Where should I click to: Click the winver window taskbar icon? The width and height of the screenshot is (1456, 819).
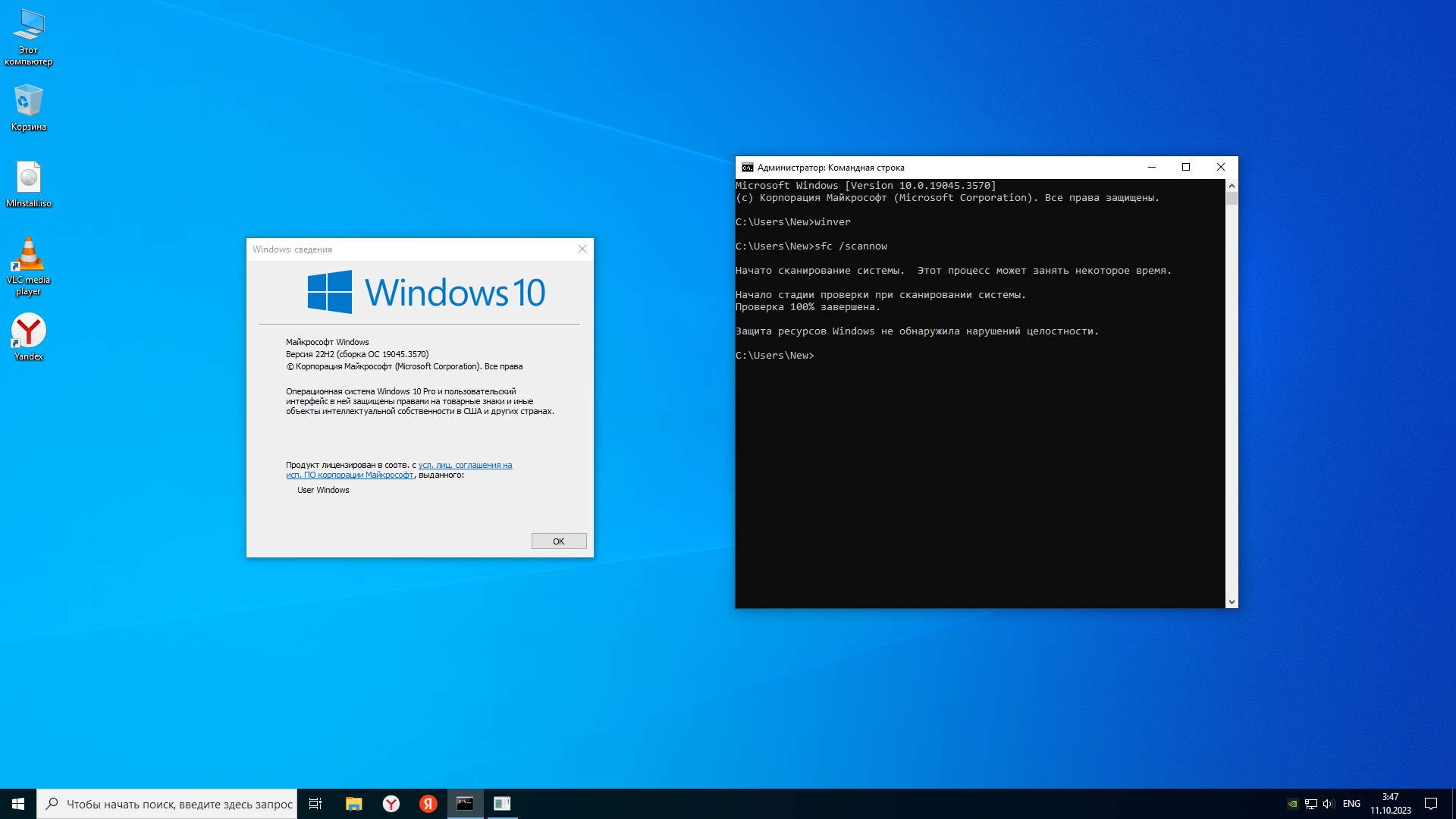[x=502, y=804]
